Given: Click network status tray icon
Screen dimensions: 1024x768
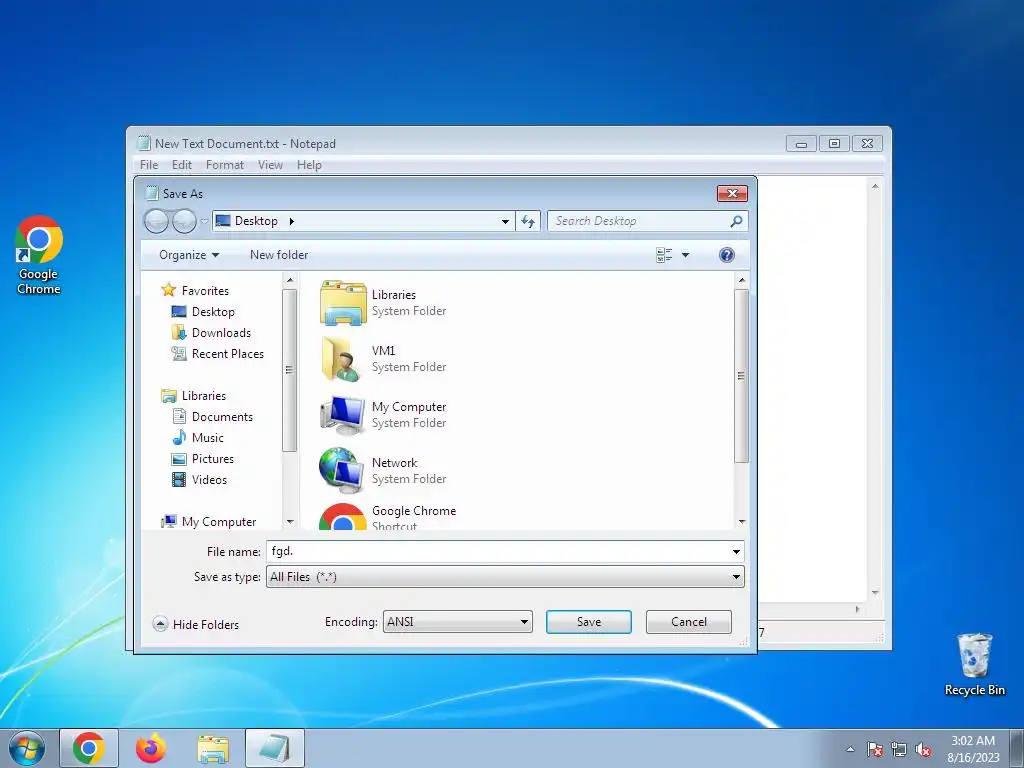Looking at the screenshot, I should (x=899, y=749).
